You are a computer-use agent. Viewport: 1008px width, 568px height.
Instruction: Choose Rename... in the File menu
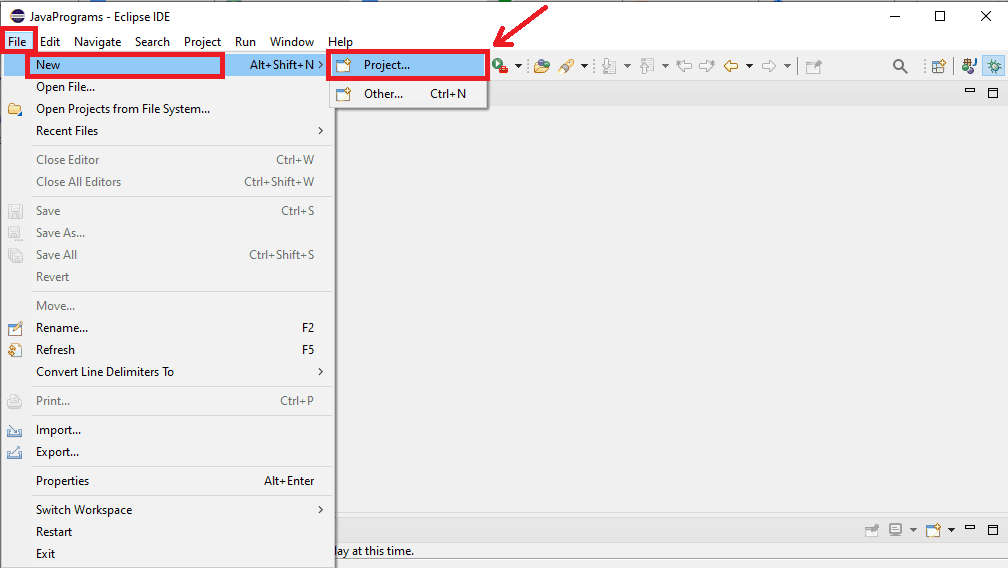(168, 328)
